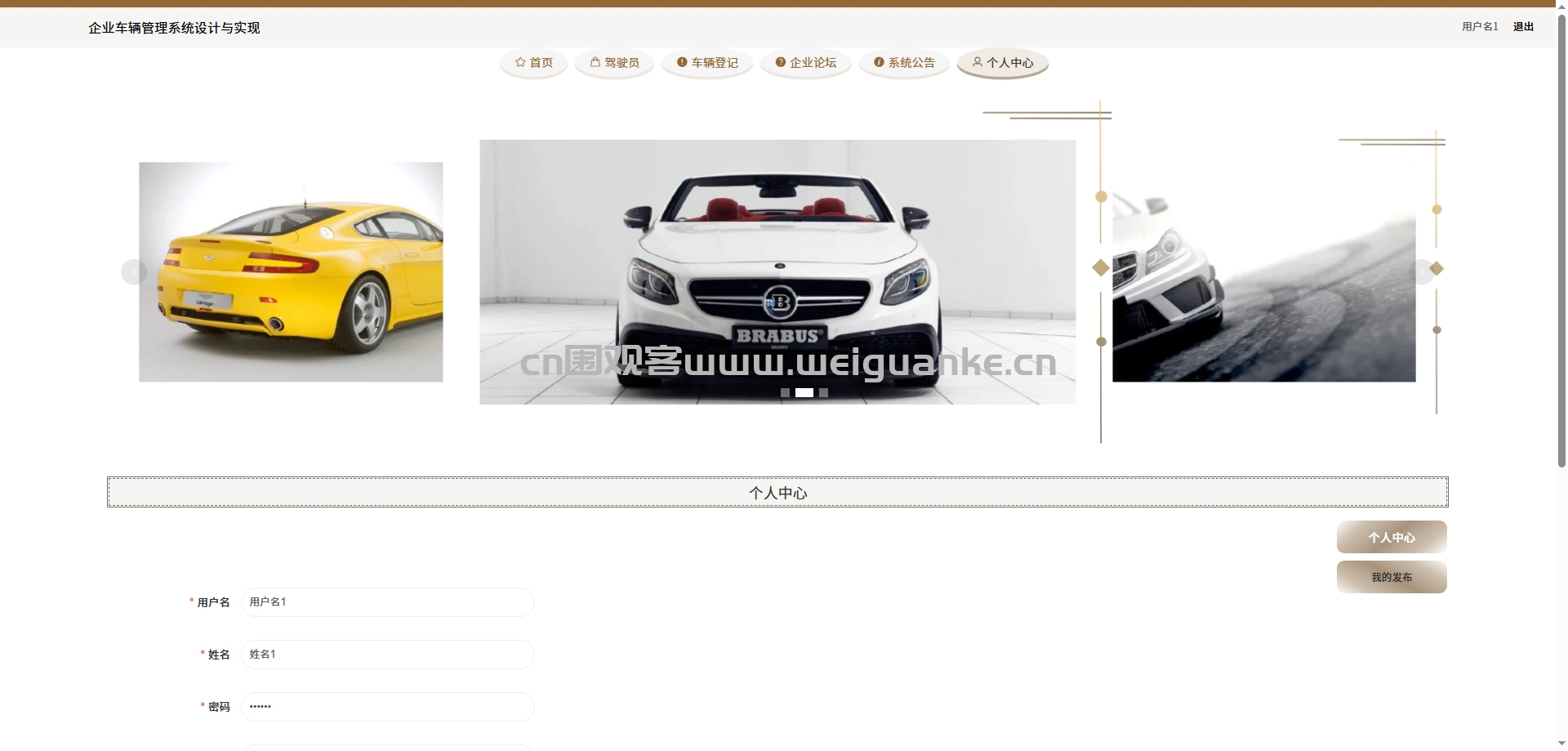Screen dimensions: 1568x751
Task: Click the site title 企业车辆管理系统设计与实现
Action: [174, 28]
